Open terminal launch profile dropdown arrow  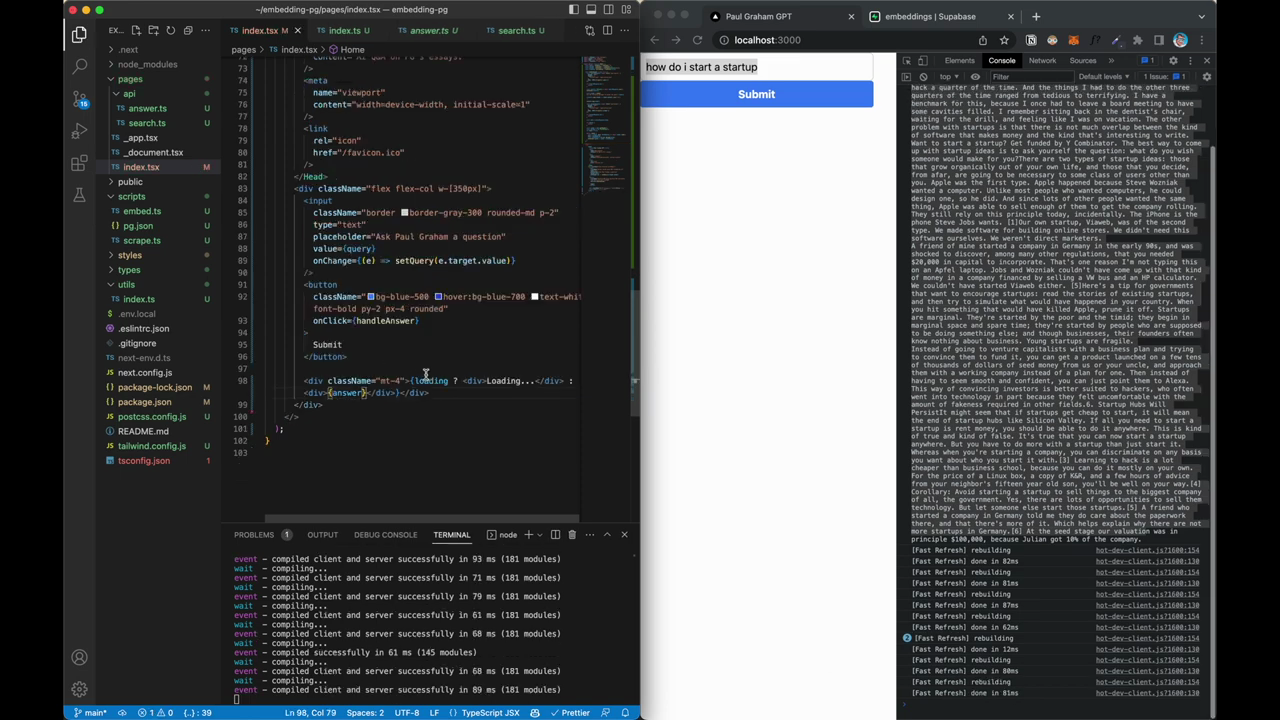click(540, 535)
